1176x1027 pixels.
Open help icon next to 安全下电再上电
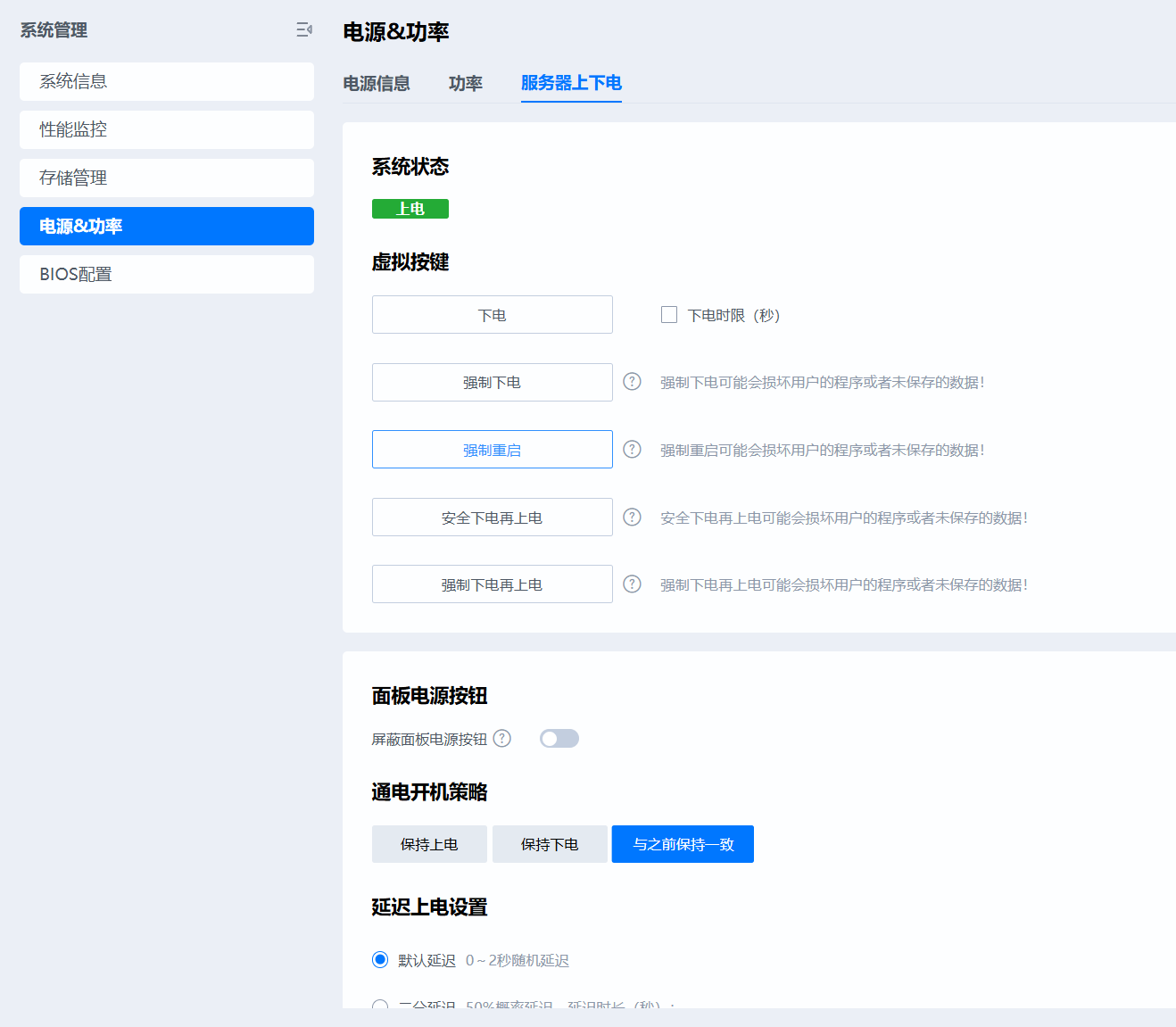tap(632, 517)
